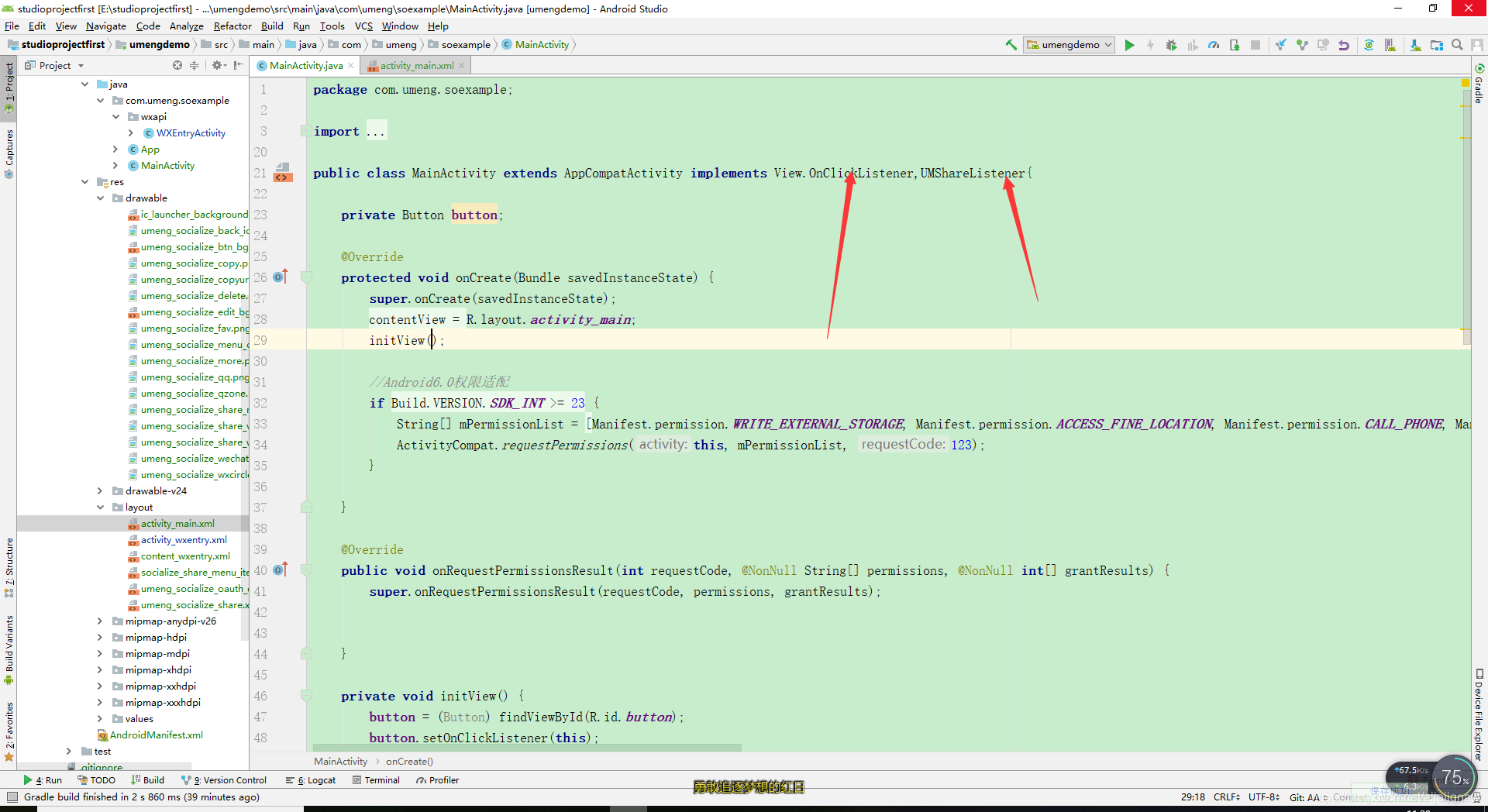Collapse the java folder
Image resolution: width=1488 pixels, height=812 pixels.
coord(85,84)
